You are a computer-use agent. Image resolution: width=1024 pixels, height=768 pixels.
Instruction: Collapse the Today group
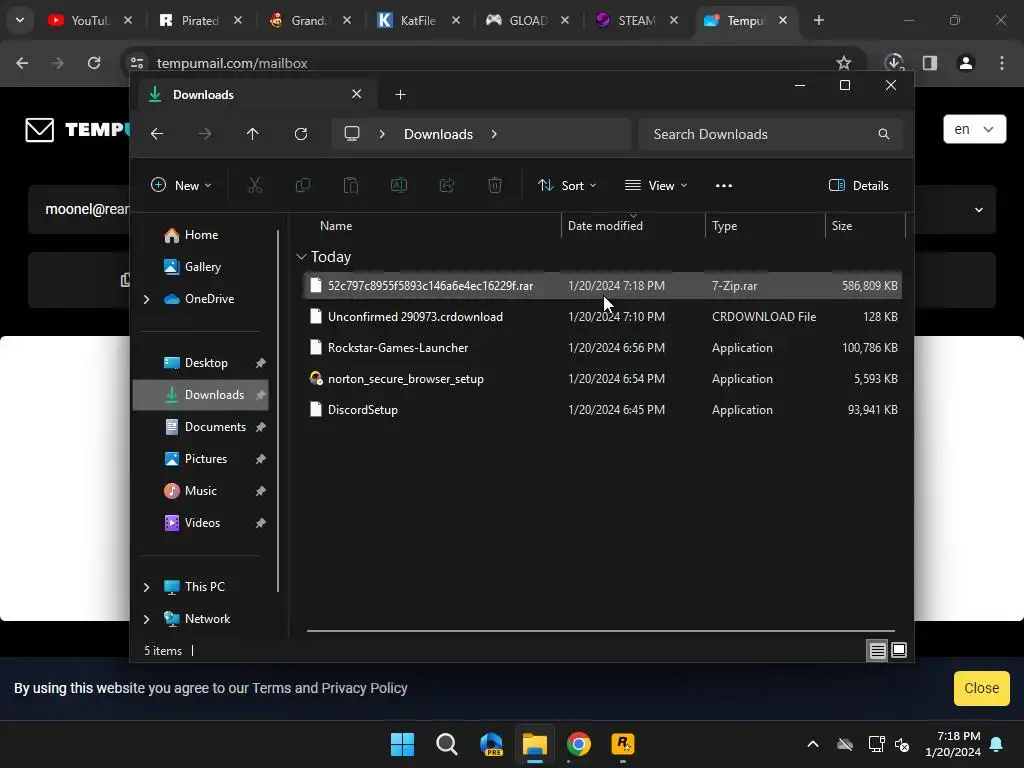pos(301,257)
